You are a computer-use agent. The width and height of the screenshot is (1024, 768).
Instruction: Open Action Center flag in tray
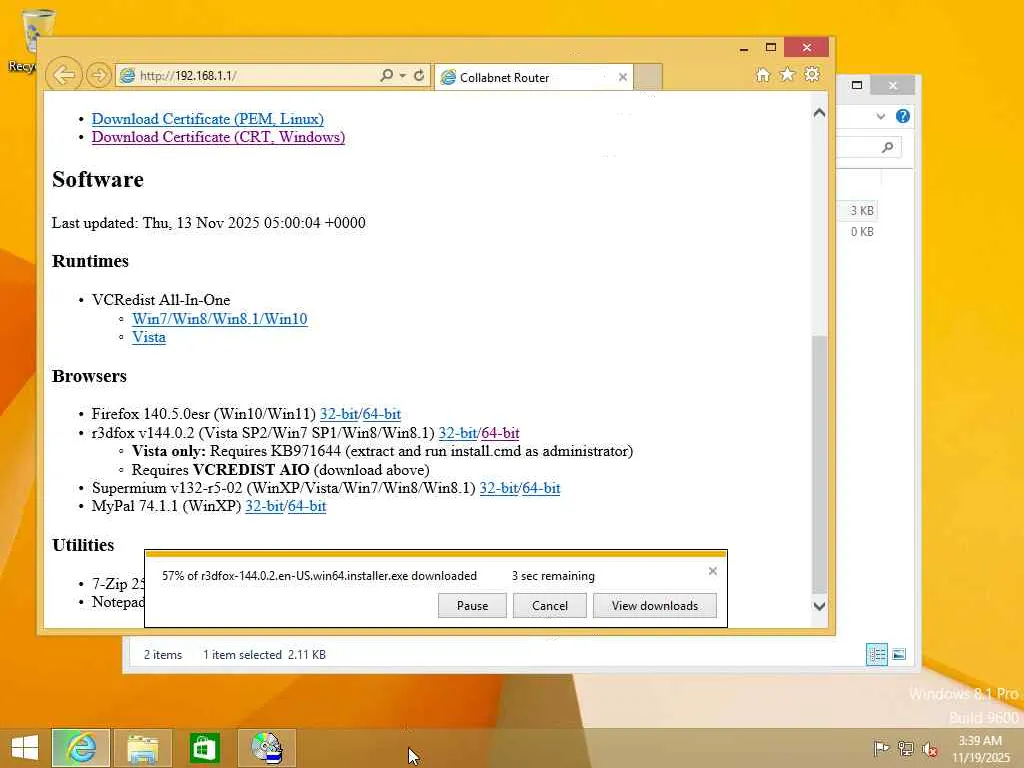point(881,748)
